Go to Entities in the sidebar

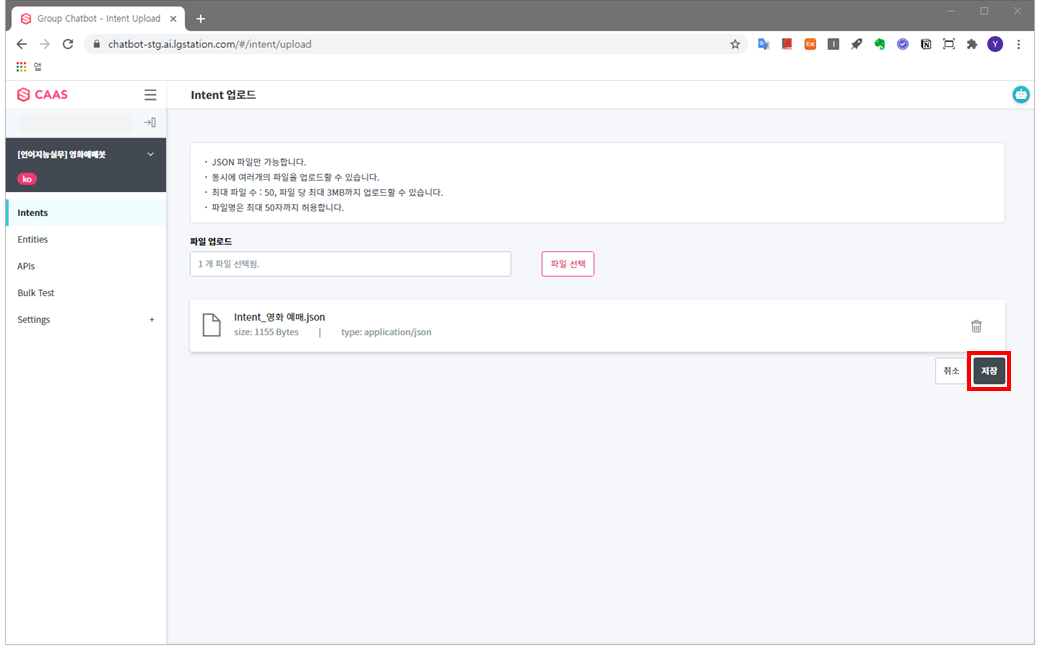pos(33,240)
